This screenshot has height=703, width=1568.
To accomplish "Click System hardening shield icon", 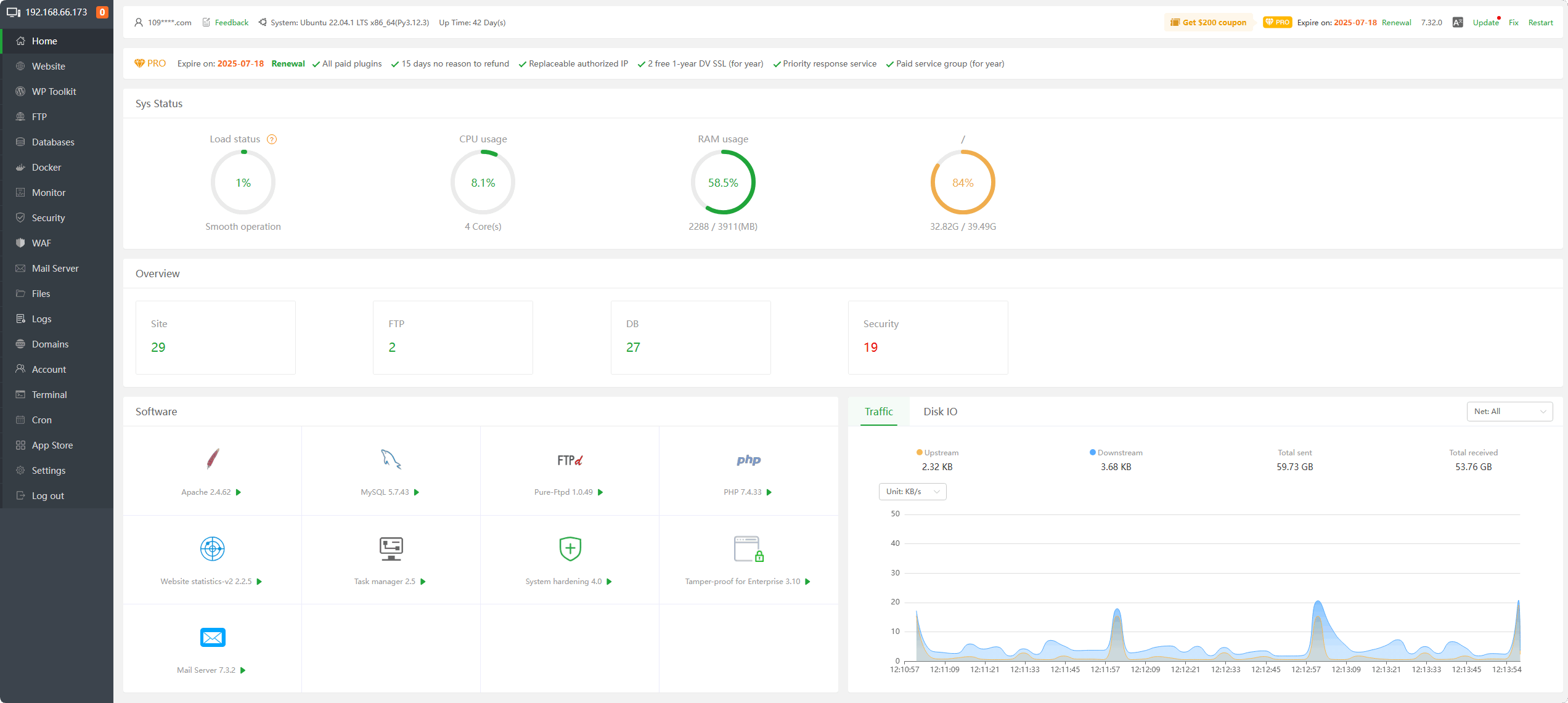I will (x=570, y=548).
